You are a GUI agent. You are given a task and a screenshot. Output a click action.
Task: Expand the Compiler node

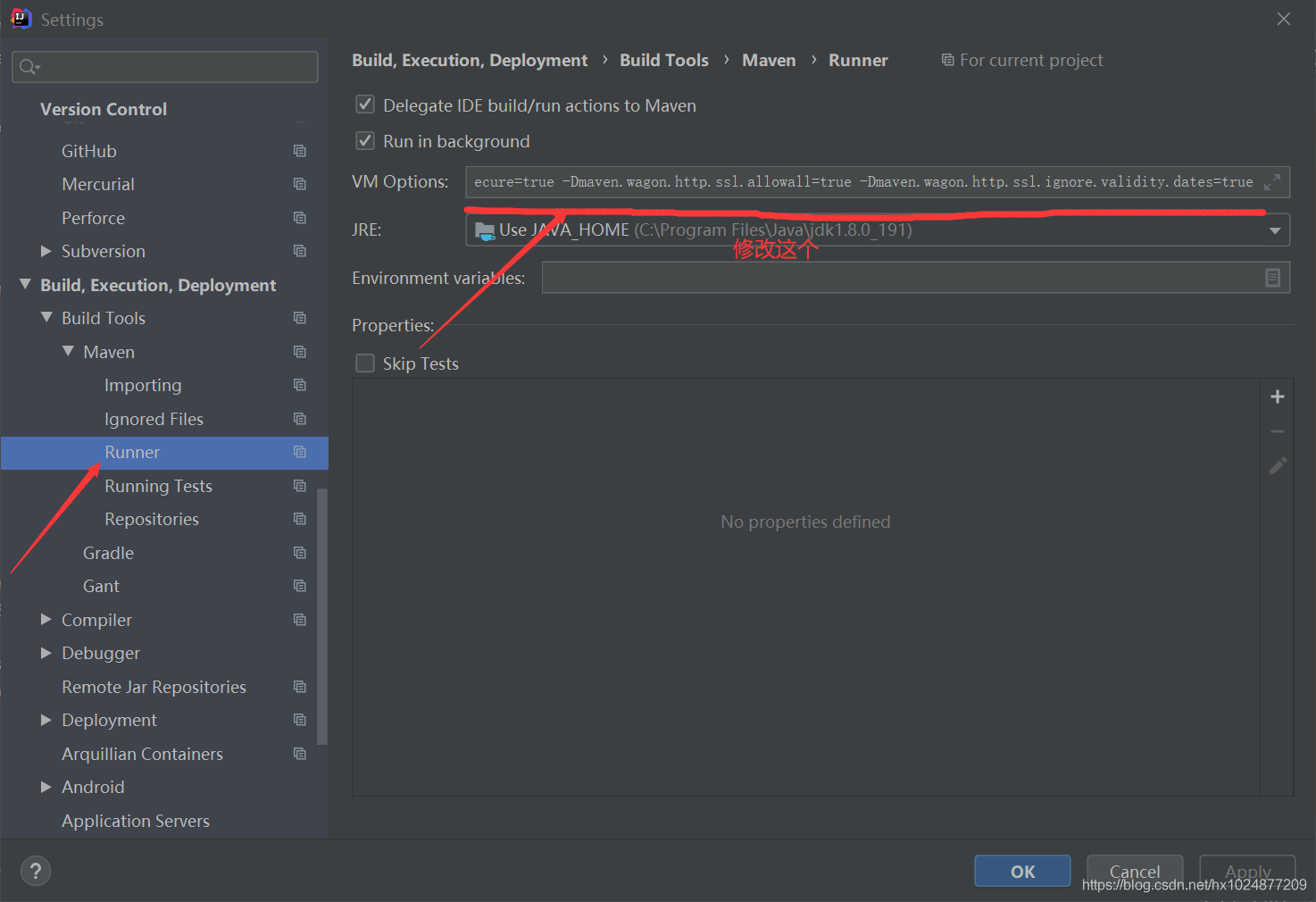(x=46, y=620)
